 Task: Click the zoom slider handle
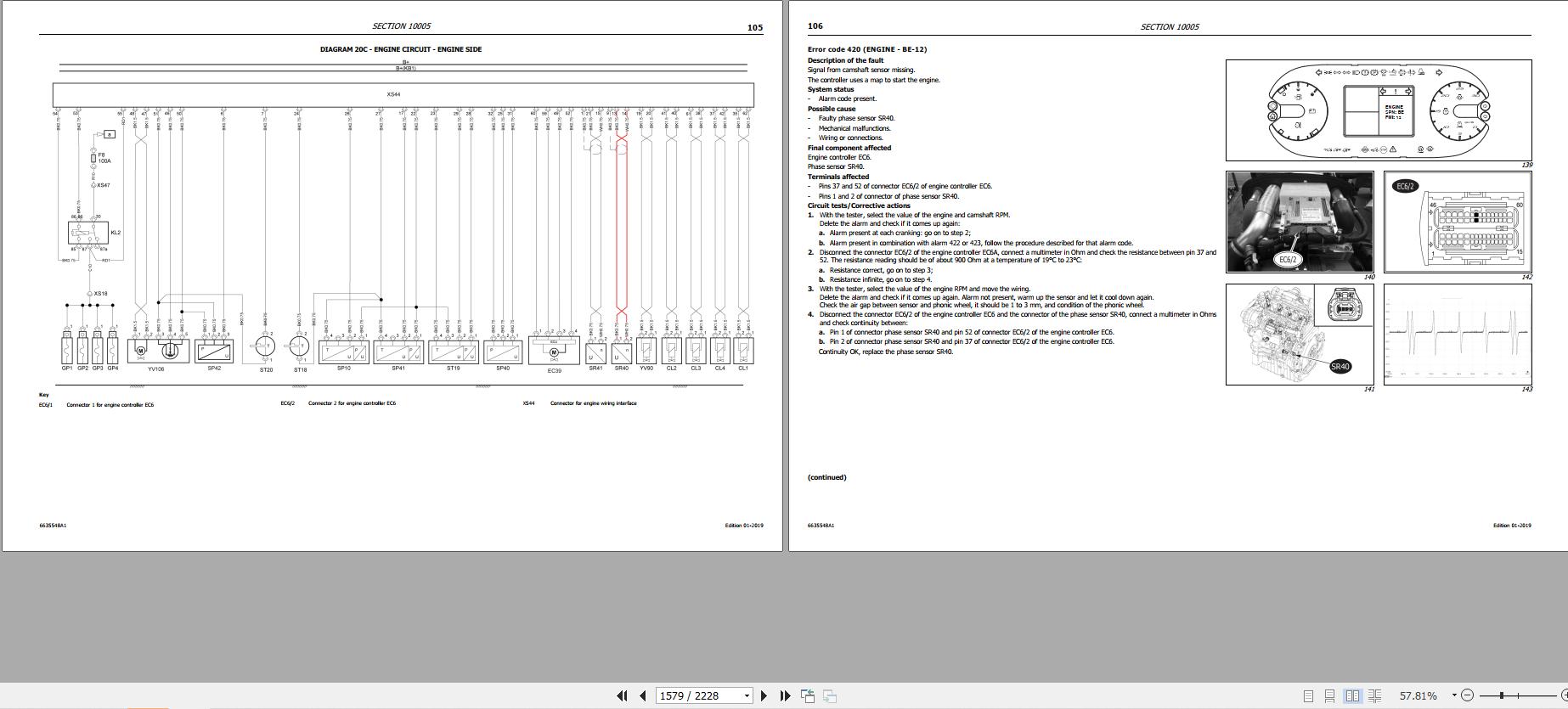[1502, 695]
